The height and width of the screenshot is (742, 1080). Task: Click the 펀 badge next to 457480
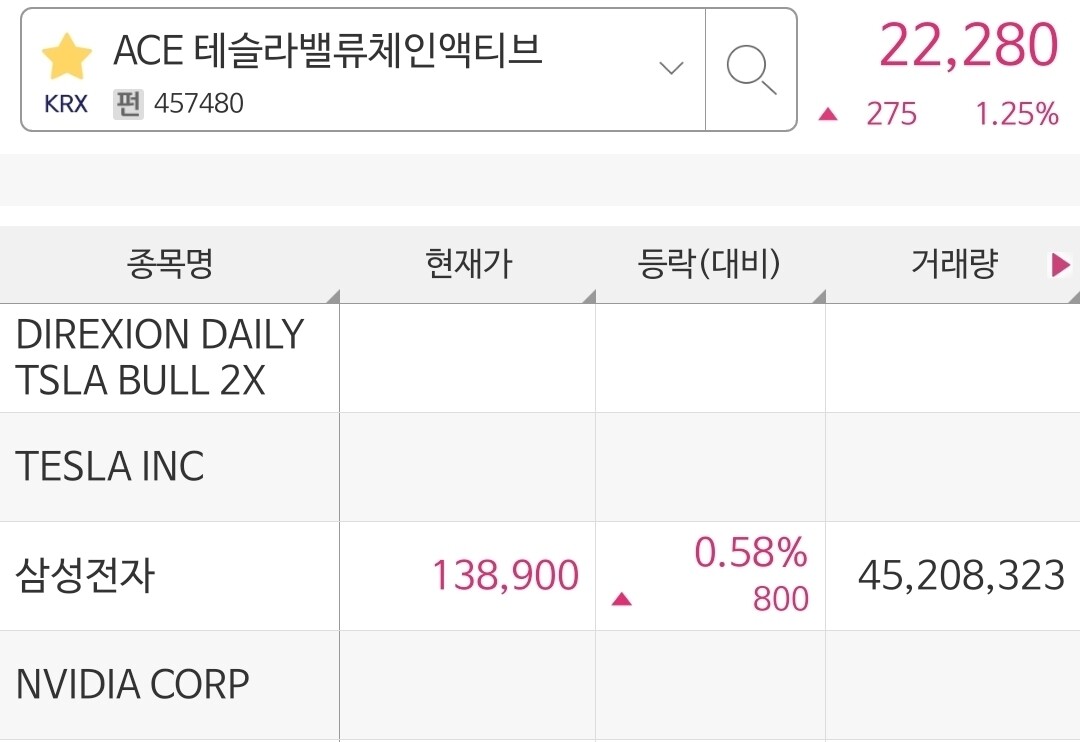click(x=128, y=104)
